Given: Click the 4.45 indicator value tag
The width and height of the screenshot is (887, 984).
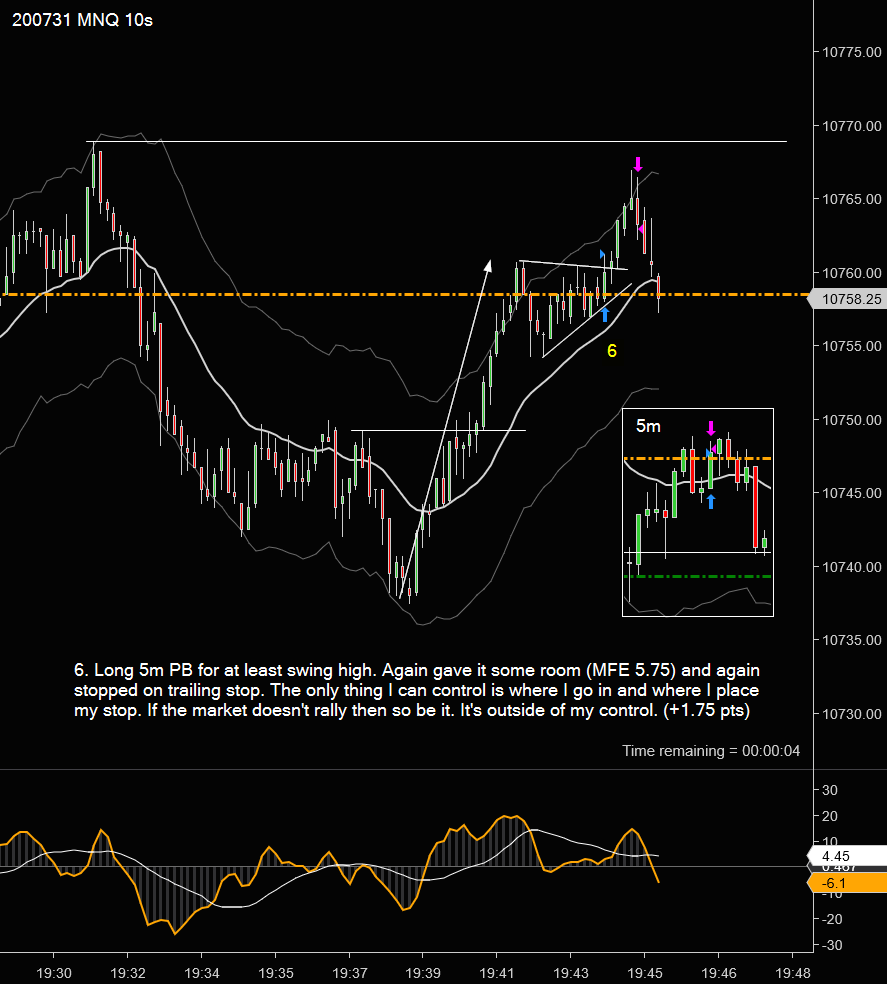Looking at the screenshot, I should pyautogui.click(x=847, y=856).
